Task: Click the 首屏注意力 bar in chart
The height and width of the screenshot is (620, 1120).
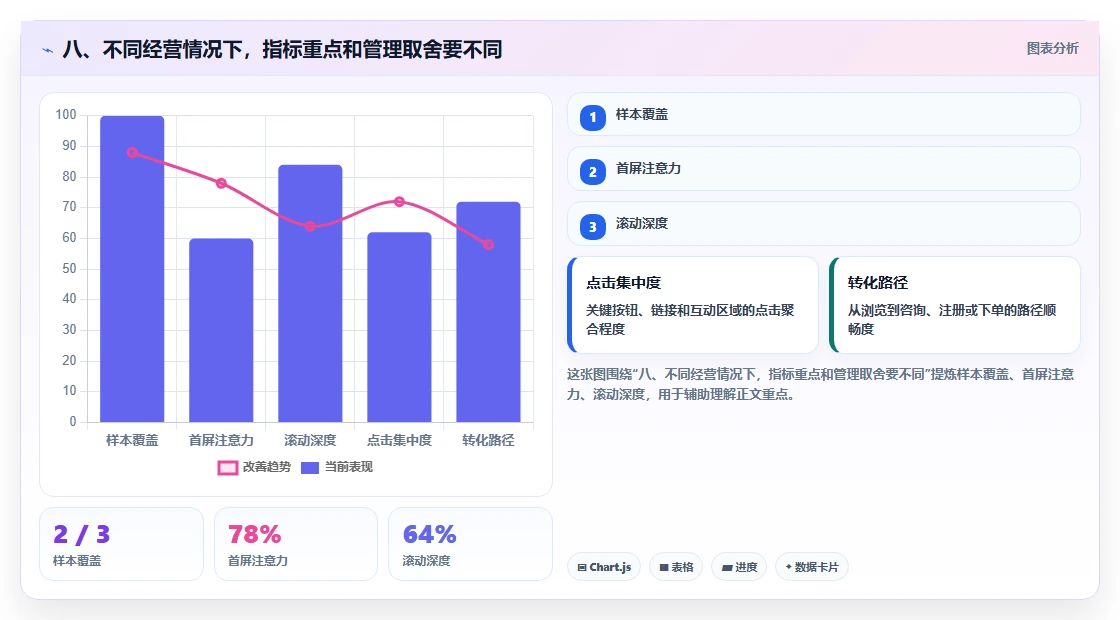Action: [x=221, y=330]
